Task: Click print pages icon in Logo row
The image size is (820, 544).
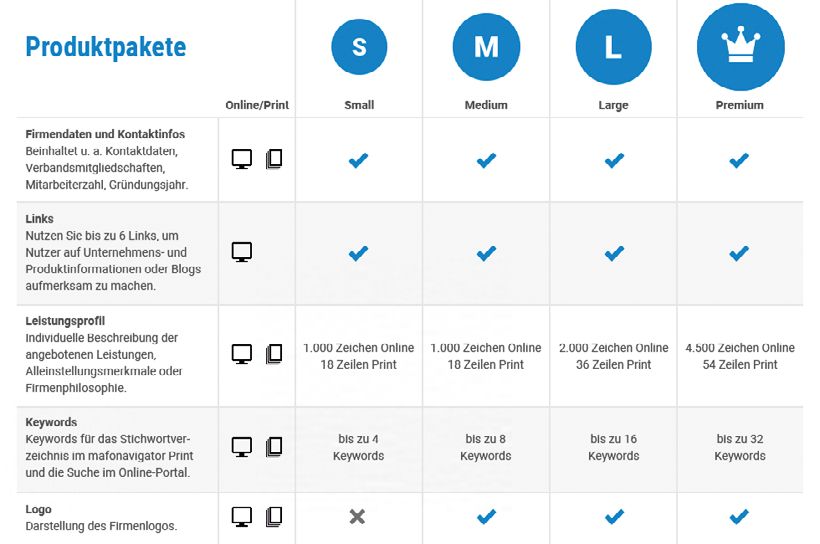Action: coord(274,517)
